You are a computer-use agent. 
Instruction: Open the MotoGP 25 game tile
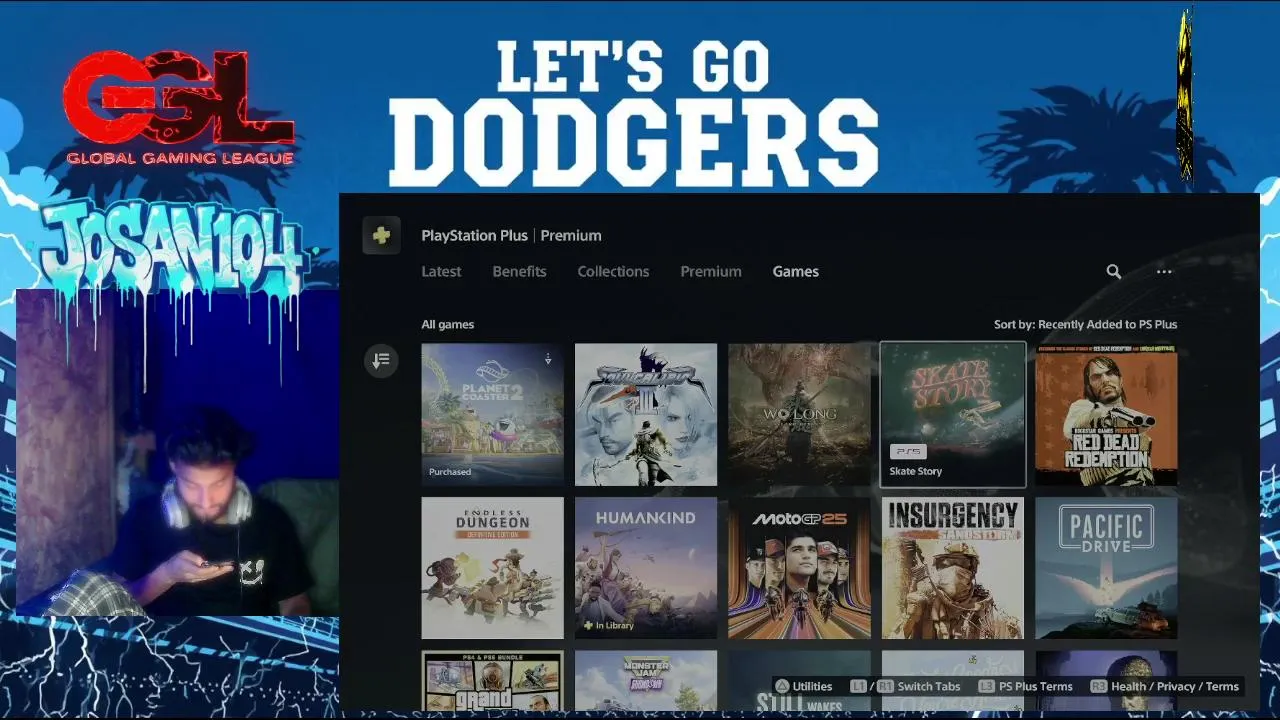tap(799, 568)
